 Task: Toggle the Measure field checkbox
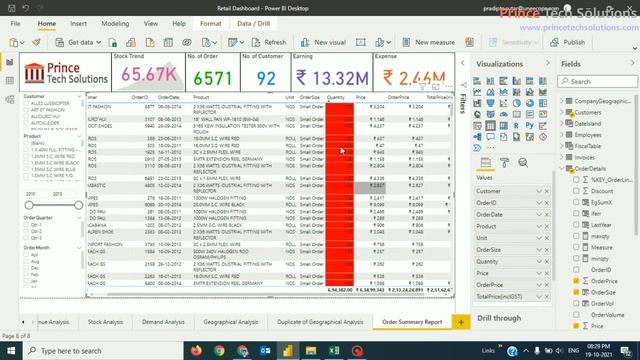(x=576, y=247)
